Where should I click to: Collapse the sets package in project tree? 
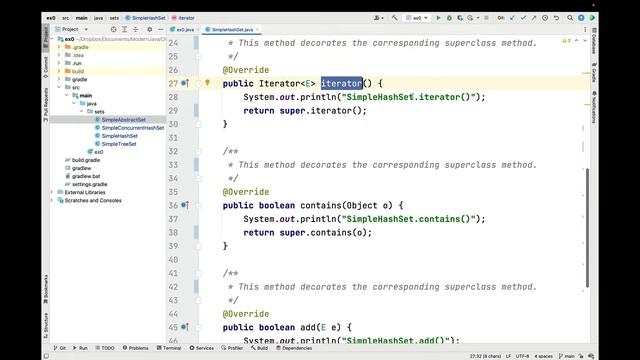point(81,111)
